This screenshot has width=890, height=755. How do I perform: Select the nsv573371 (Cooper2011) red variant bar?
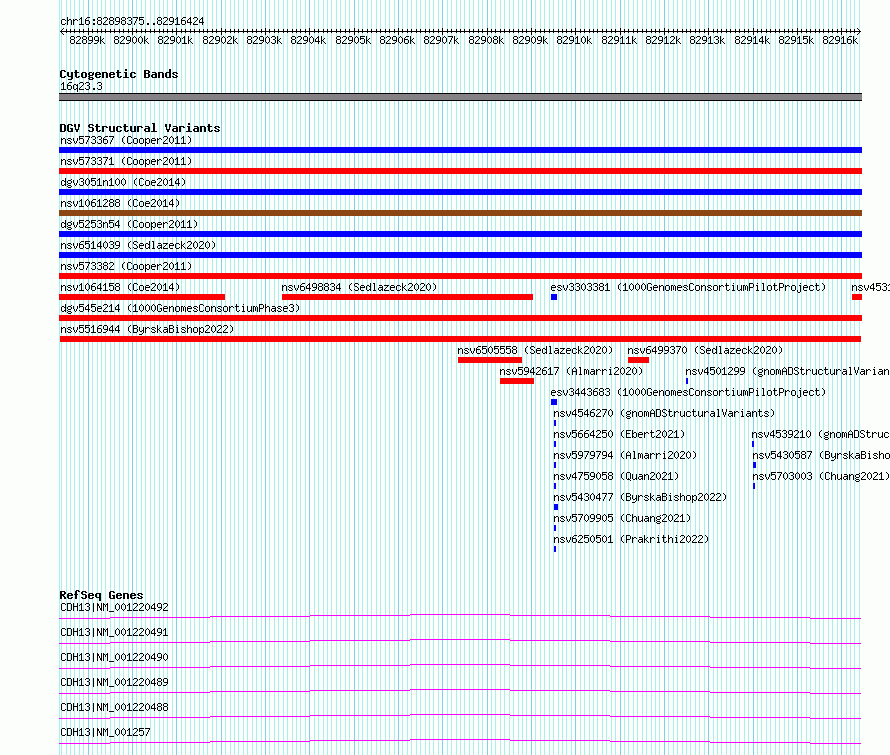point(460,171)
